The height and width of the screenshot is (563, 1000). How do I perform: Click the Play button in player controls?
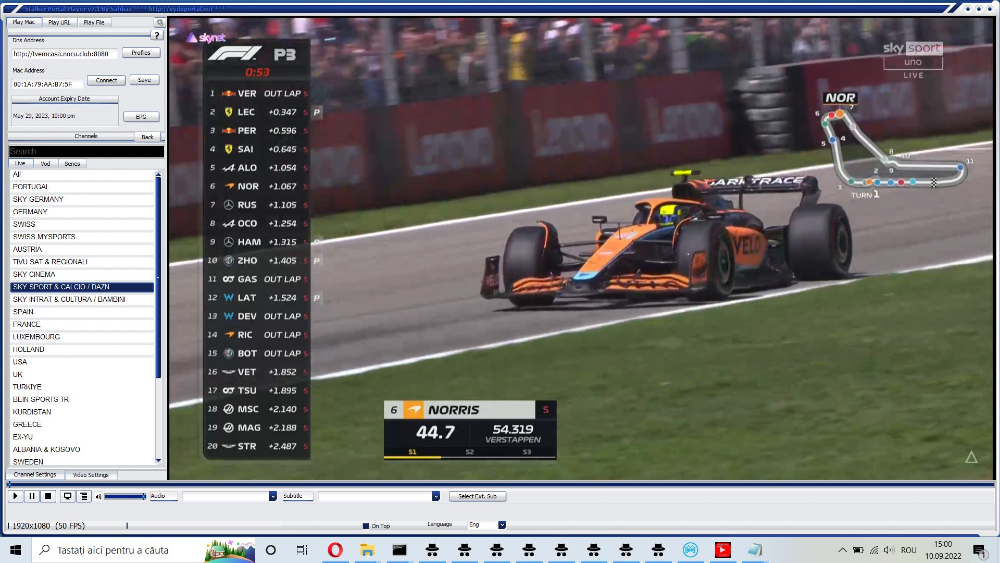pos(15,496)
